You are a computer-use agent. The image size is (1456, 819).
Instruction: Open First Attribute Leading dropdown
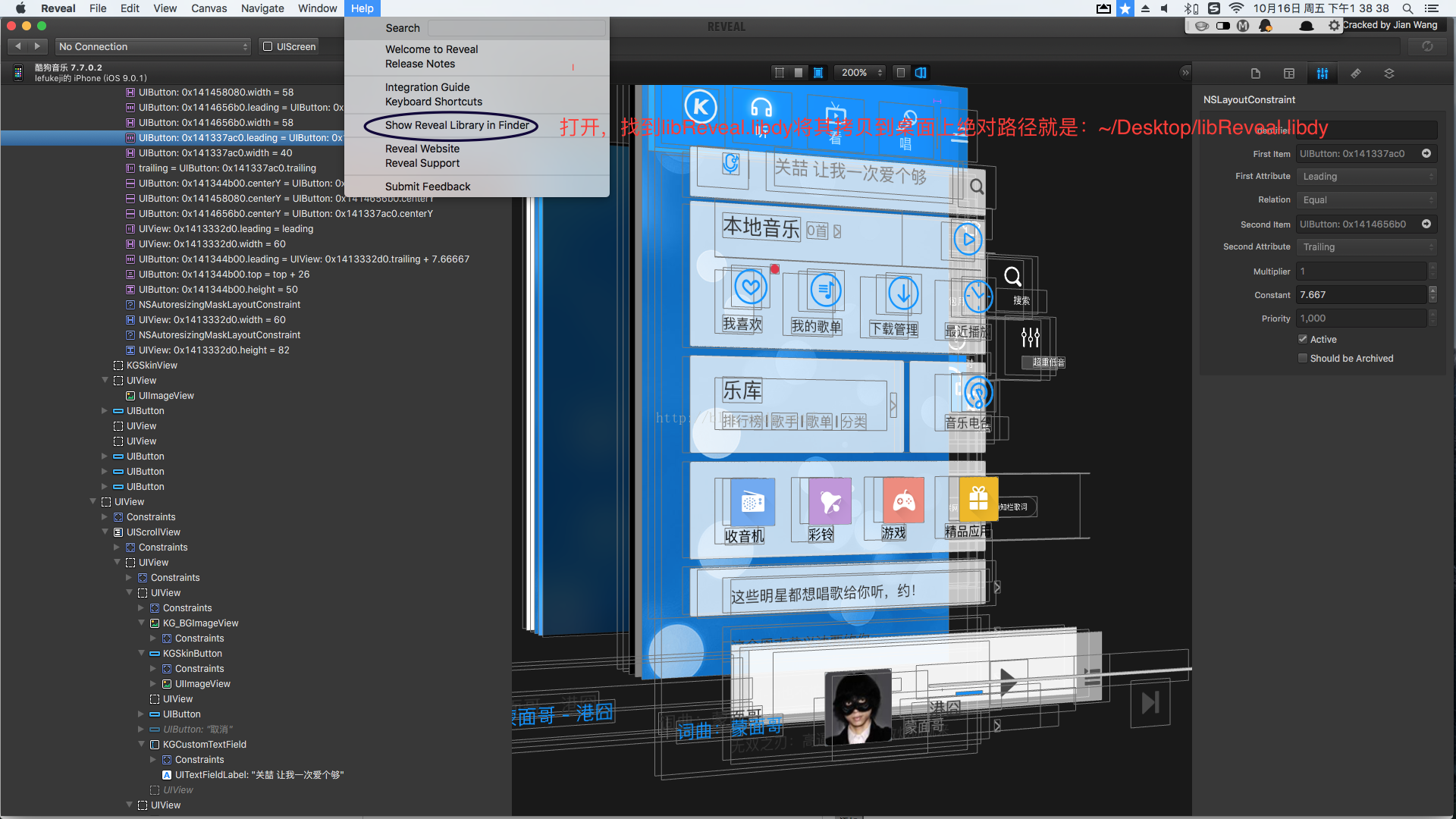[1367, 177]
